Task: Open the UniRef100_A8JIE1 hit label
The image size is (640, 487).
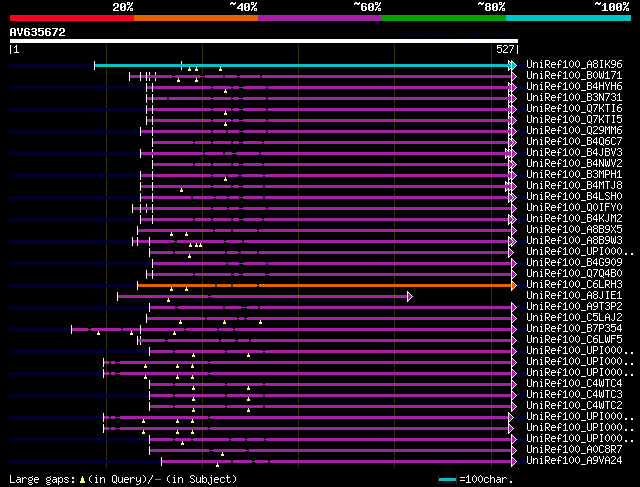Action: coord(574,296)
